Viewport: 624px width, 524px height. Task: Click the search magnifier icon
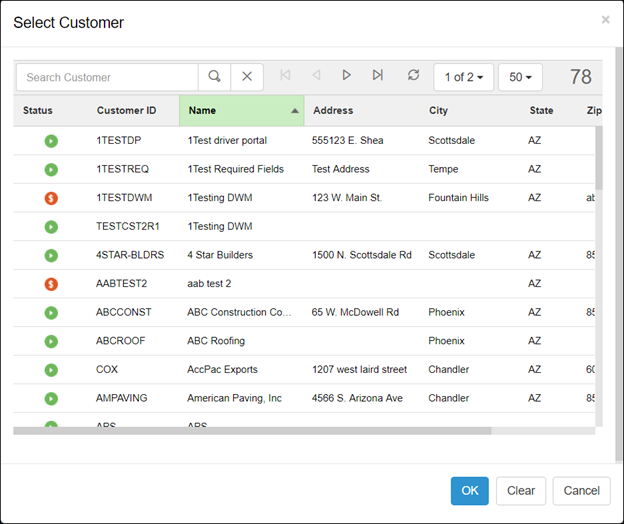214,77
